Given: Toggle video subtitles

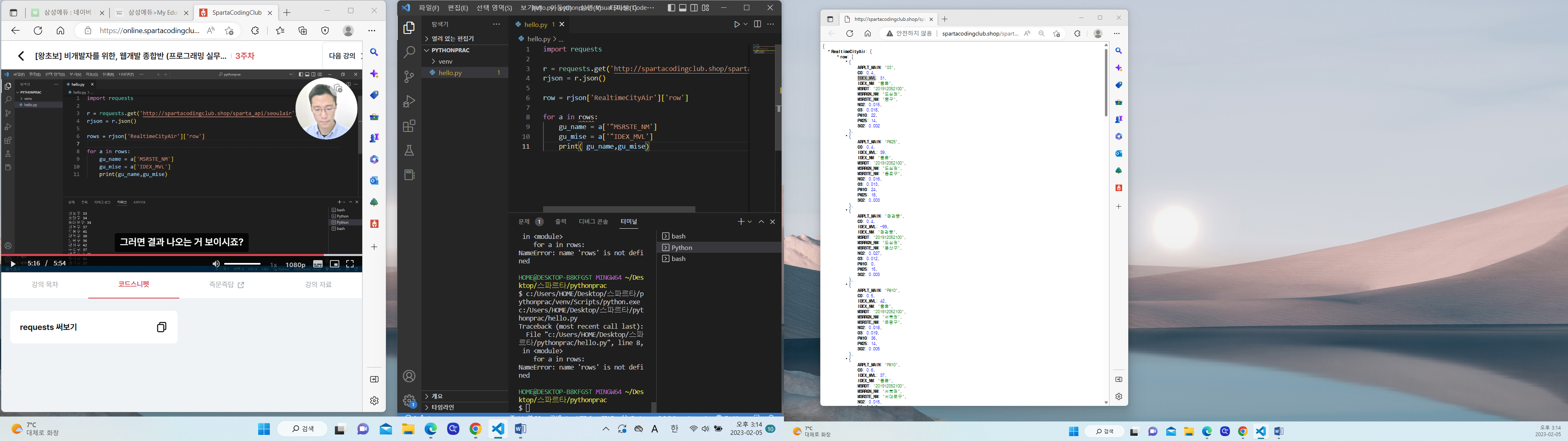Looking at the screenshot, I should [318, 264].
